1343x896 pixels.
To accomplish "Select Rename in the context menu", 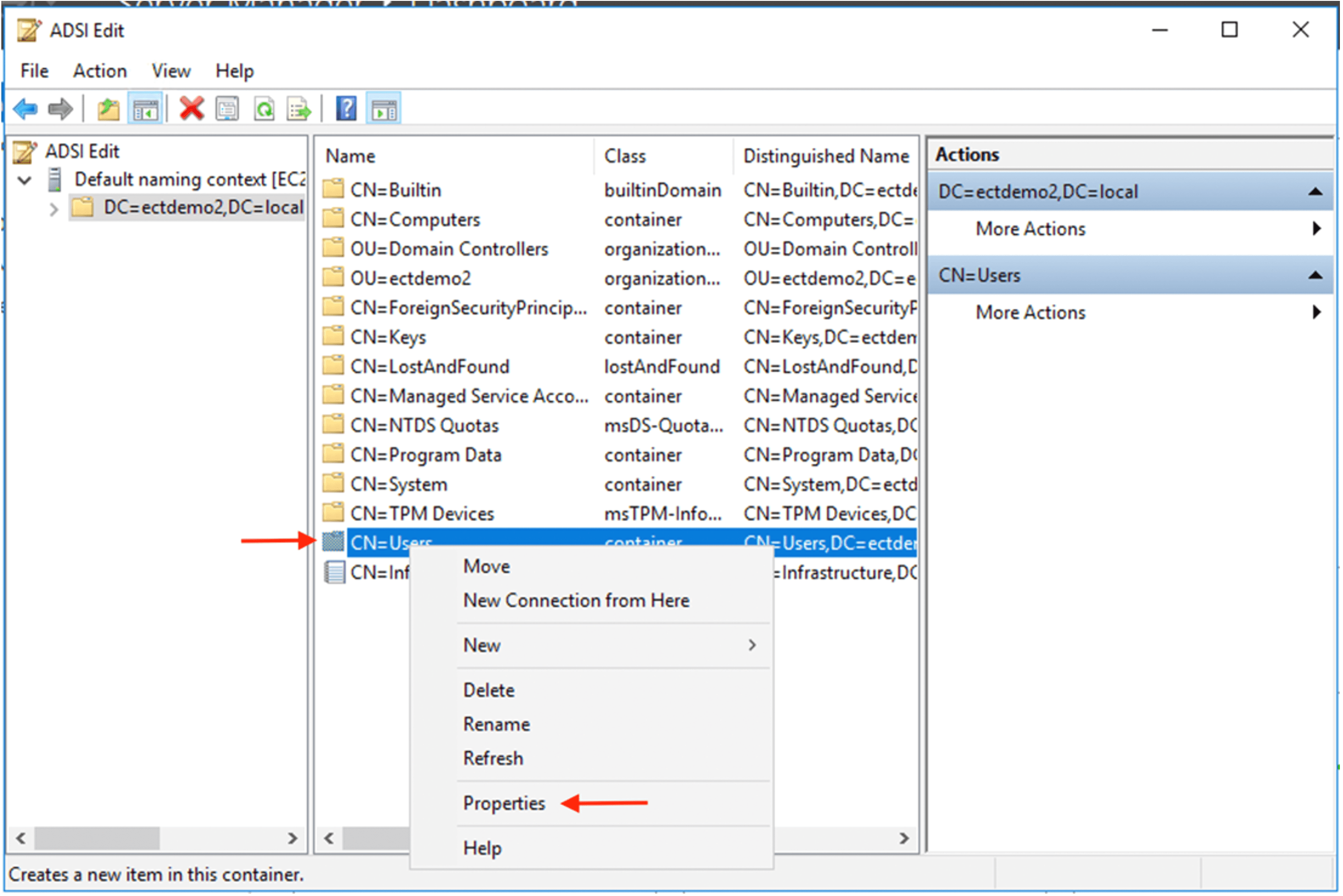I will point(497,725).
